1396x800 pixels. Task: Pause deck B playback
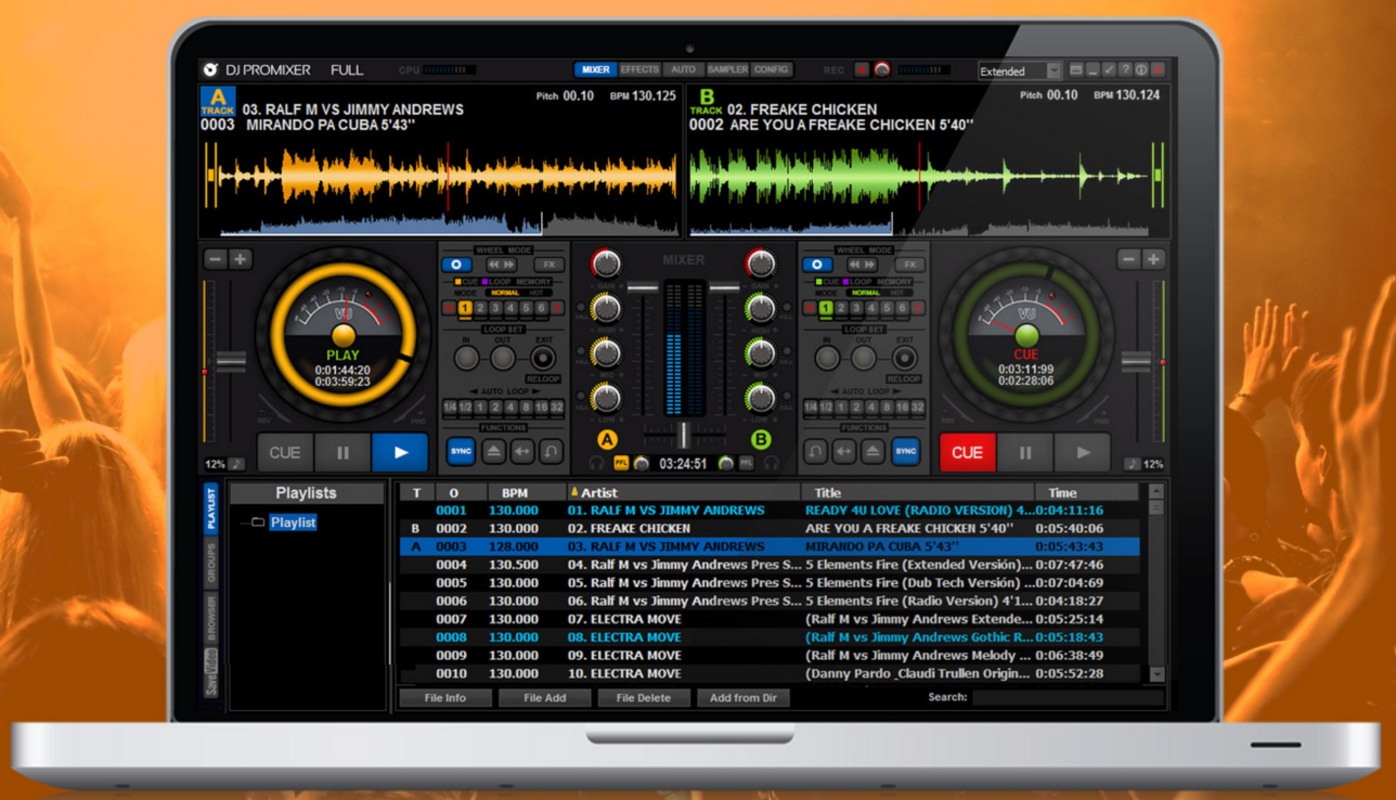pos(1025,453)
